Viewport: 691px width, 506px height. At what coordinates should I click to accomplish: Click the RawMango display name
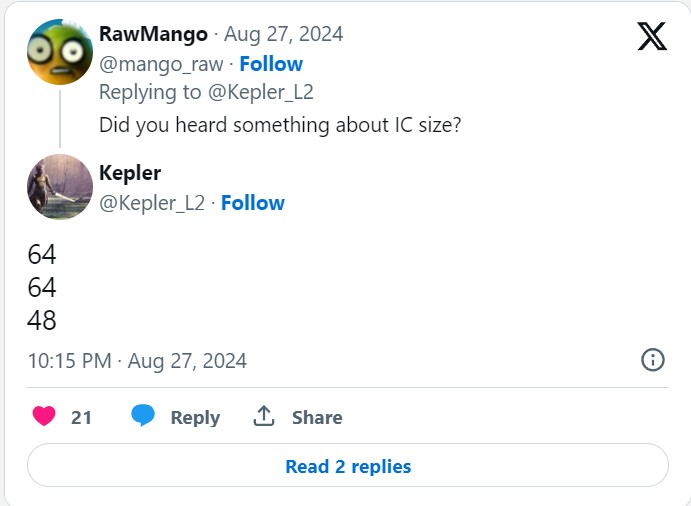(x=153, y=34)
